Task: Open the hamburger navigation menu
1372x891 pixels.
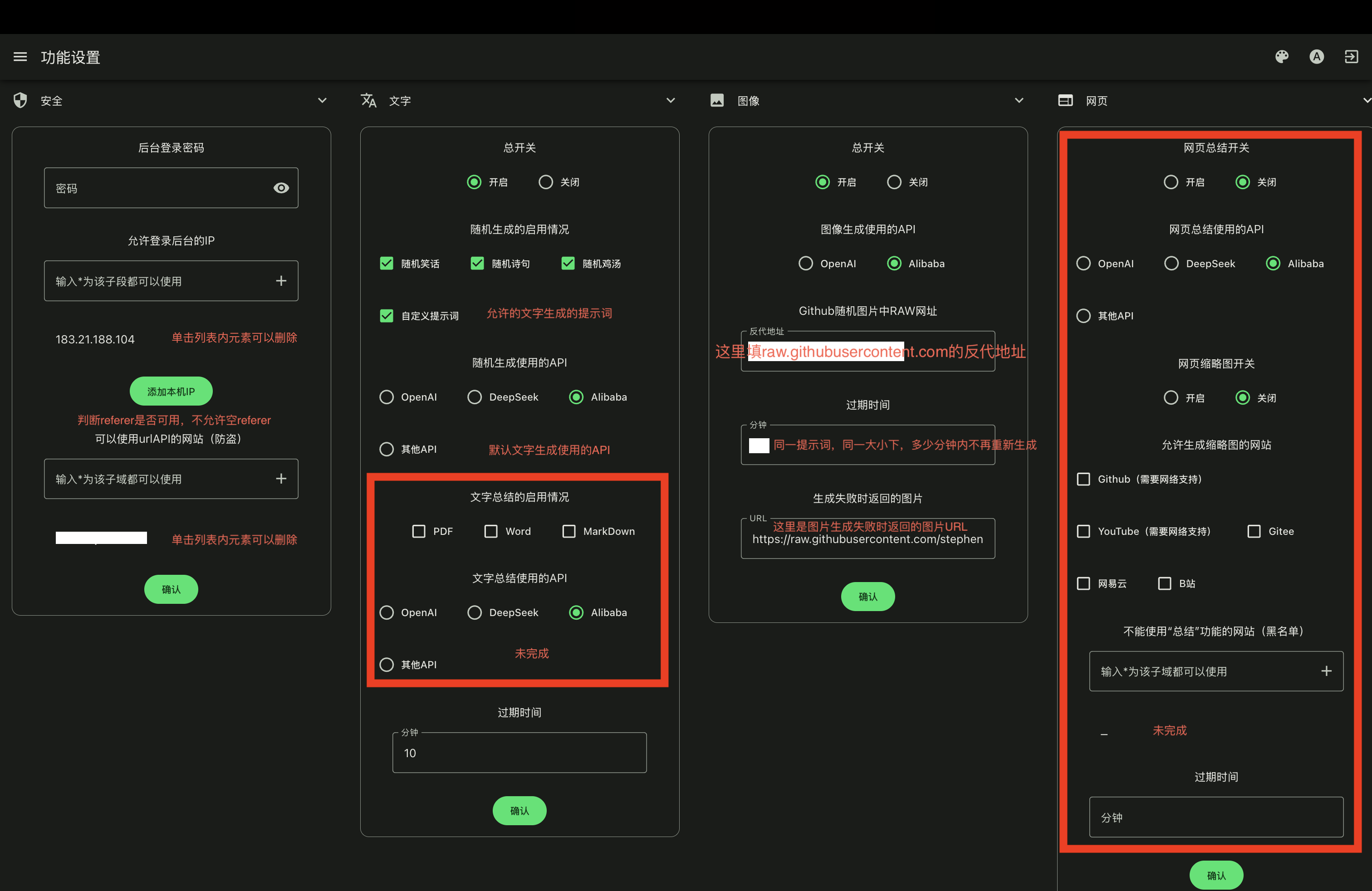Action: click(x=20, y=56)
